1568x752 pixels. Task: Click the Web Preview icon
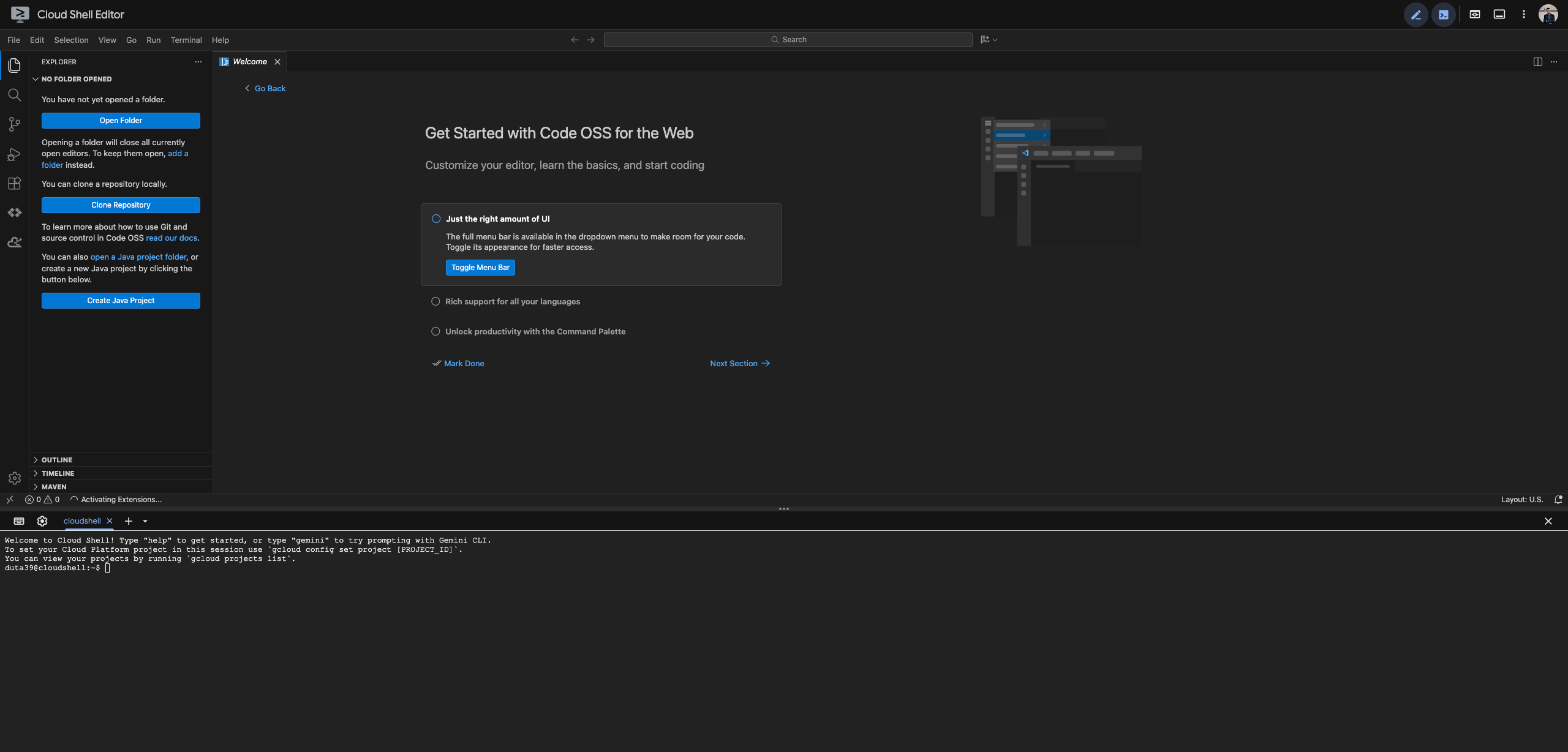(x=1474, y=14)
